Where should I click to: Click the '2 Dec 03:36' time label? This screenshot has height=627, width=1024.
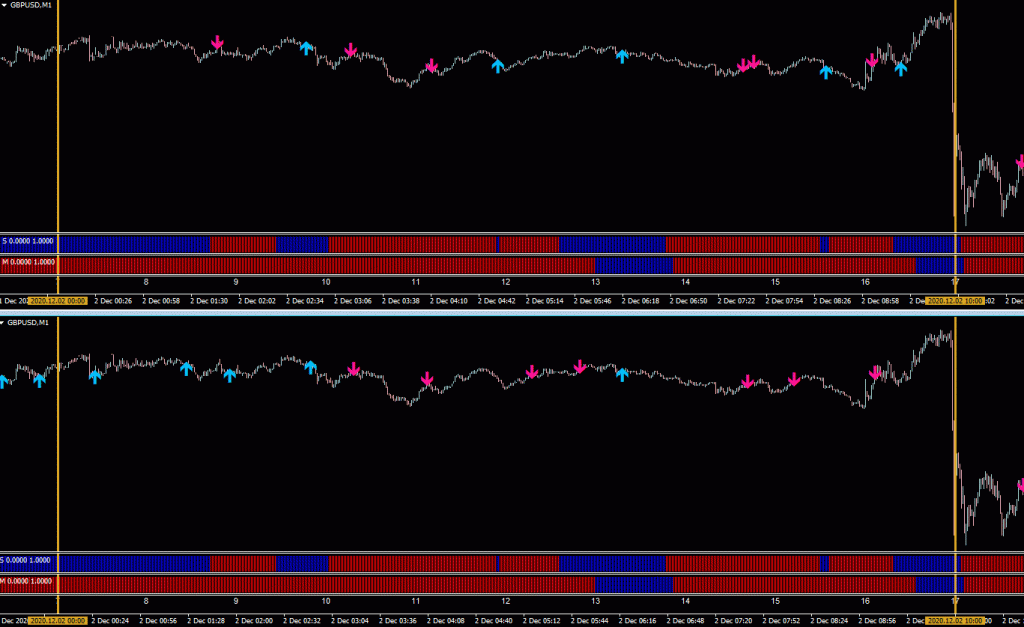point(398,620)
